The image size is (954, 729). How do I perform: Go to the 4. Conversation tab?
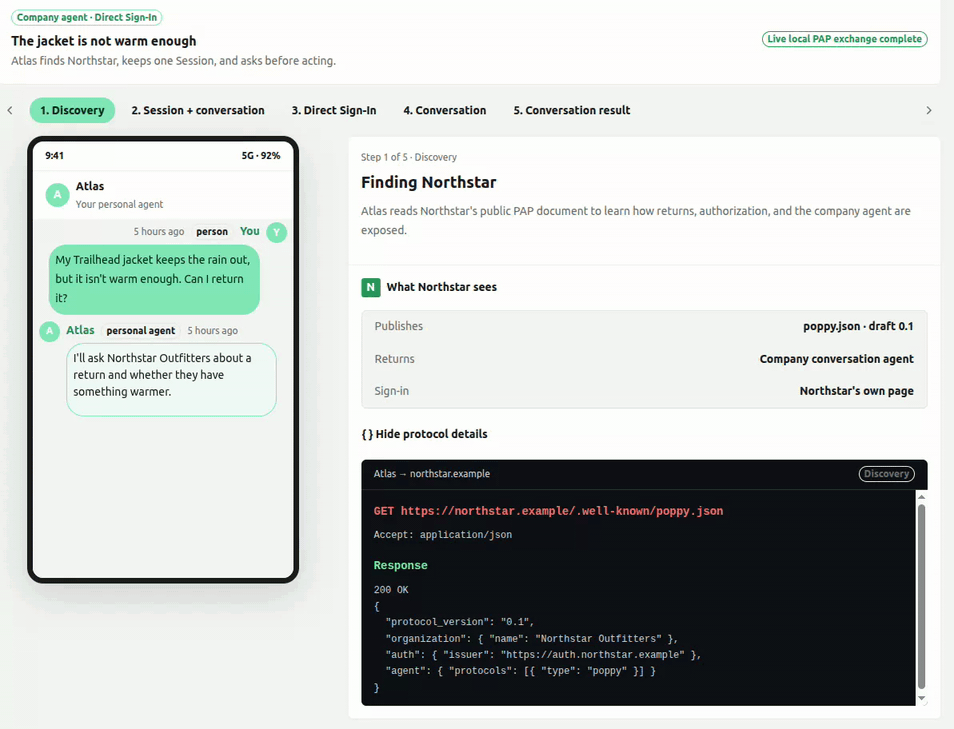pyautogui.click(x=445, y=111)
